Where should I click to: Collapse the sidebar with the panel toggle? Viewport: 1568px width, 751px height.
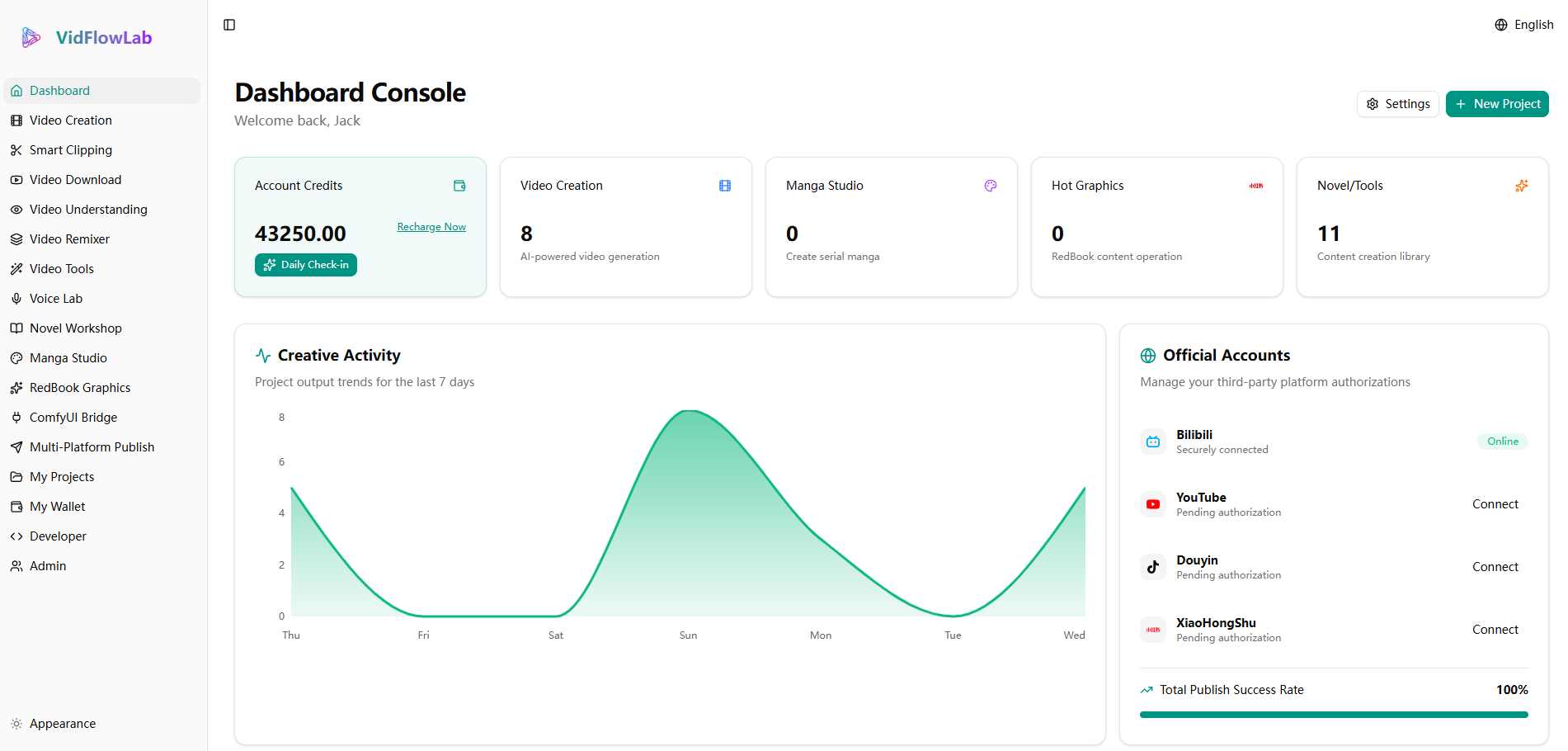[228, 25]
